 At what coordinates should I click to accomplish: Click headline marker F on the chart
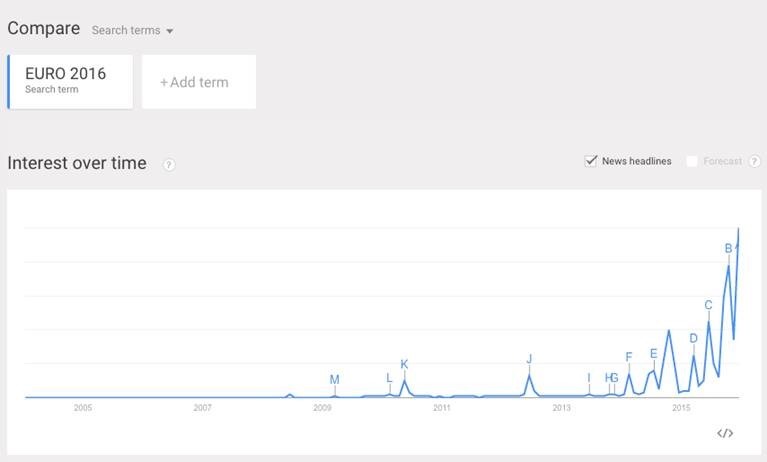628,357
